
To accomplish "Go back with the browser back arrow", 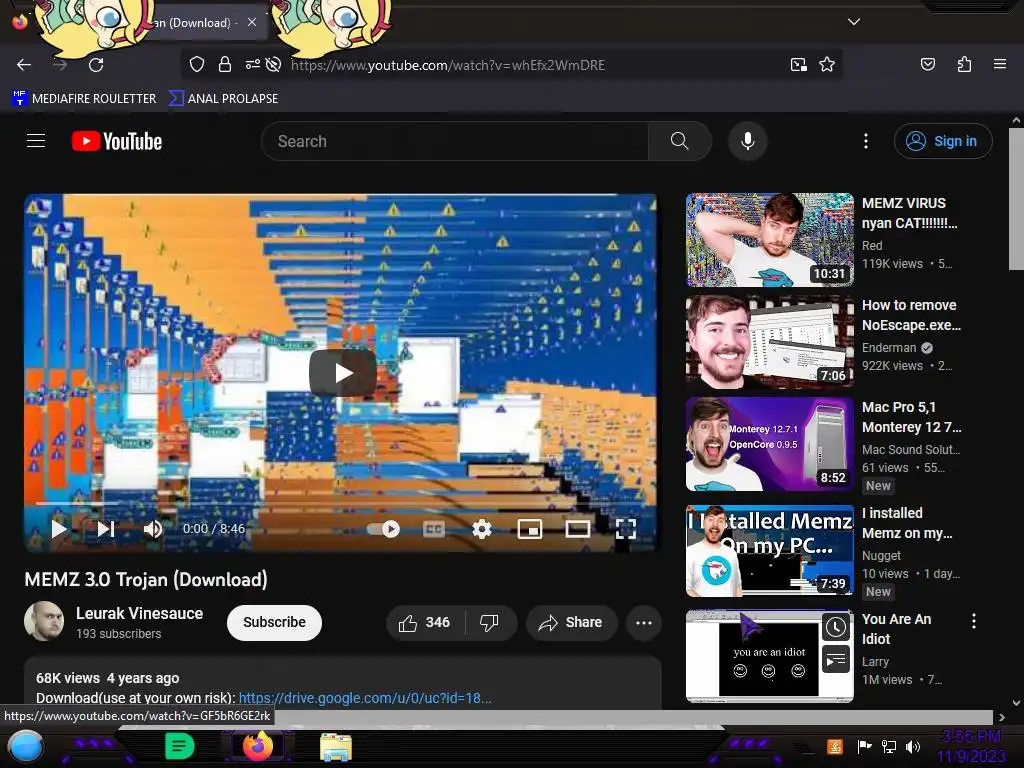I will [24, 65].
